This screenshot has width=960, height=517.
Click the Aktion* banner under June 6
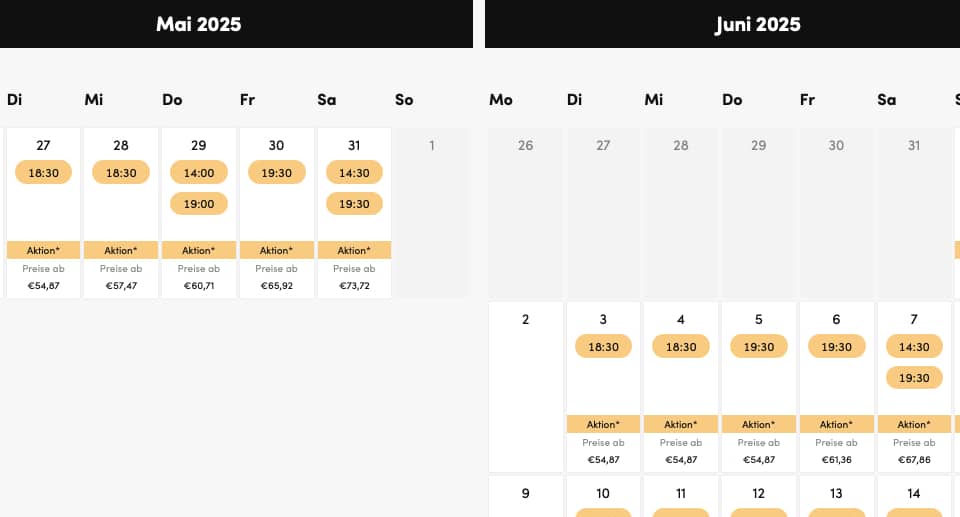pyautogui.click(x=836, y=424)
